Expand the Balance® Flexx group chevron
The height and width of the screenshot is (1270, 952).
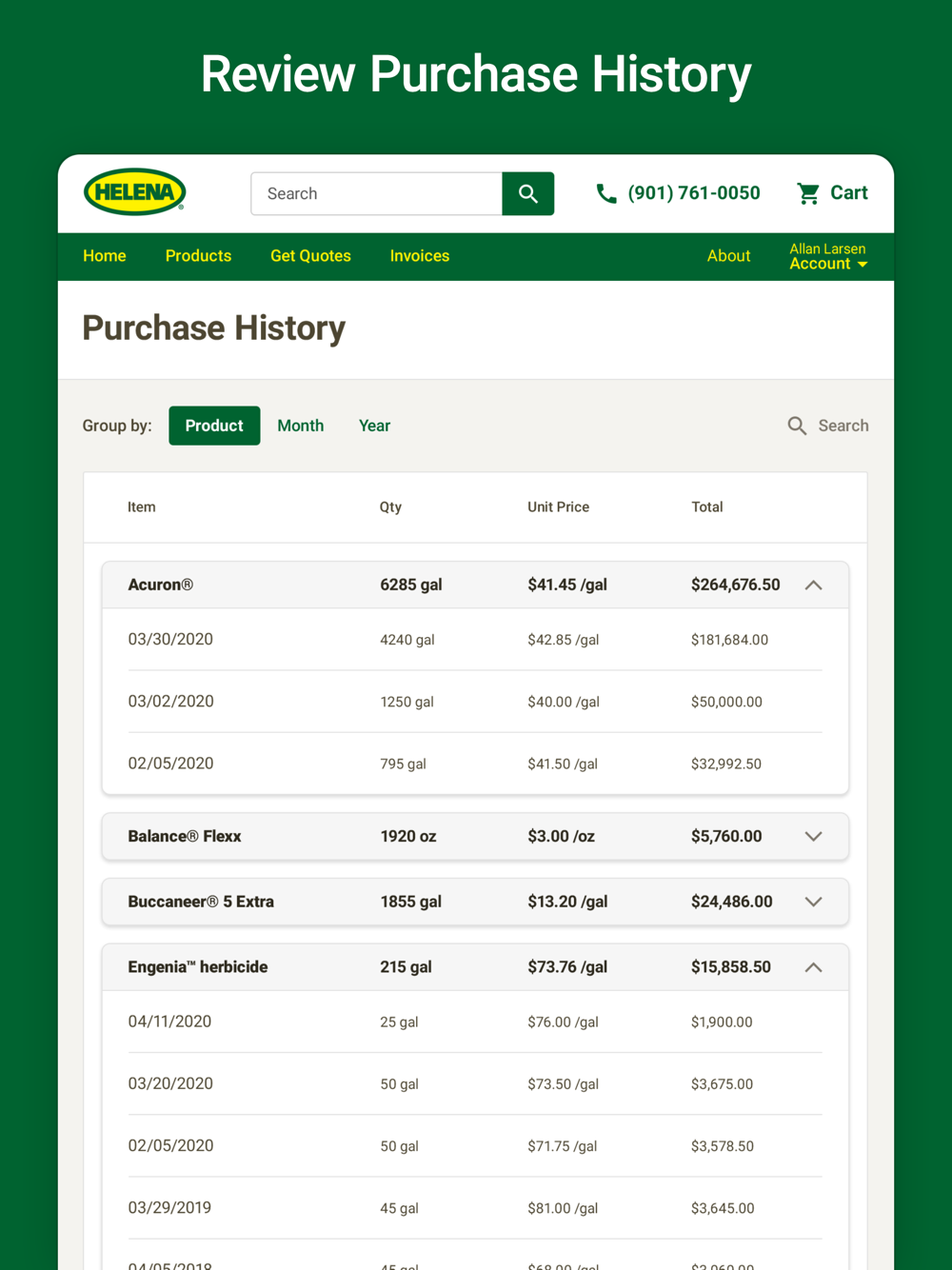click(813, 837)
